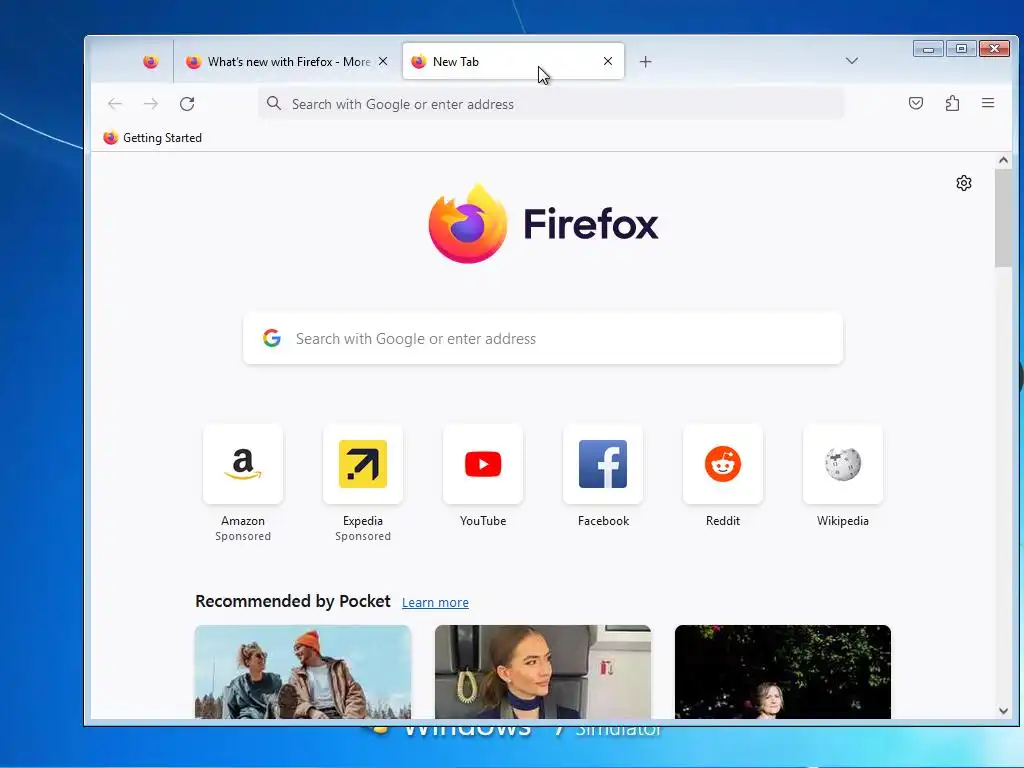The width and height of the screenshot is (1024, 768).
Task: Open the pinned Firefox tab
Action: click(x=151, y=61)
